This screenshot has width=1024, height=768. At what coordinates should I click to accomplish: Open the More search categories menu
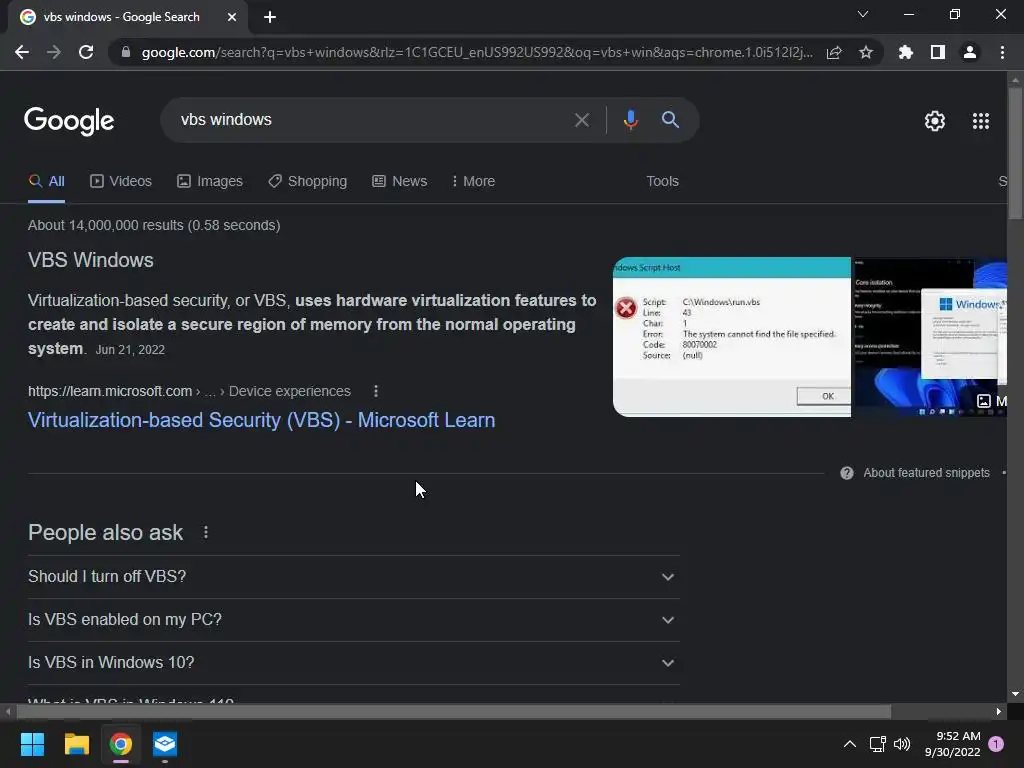tap(473, 182)
